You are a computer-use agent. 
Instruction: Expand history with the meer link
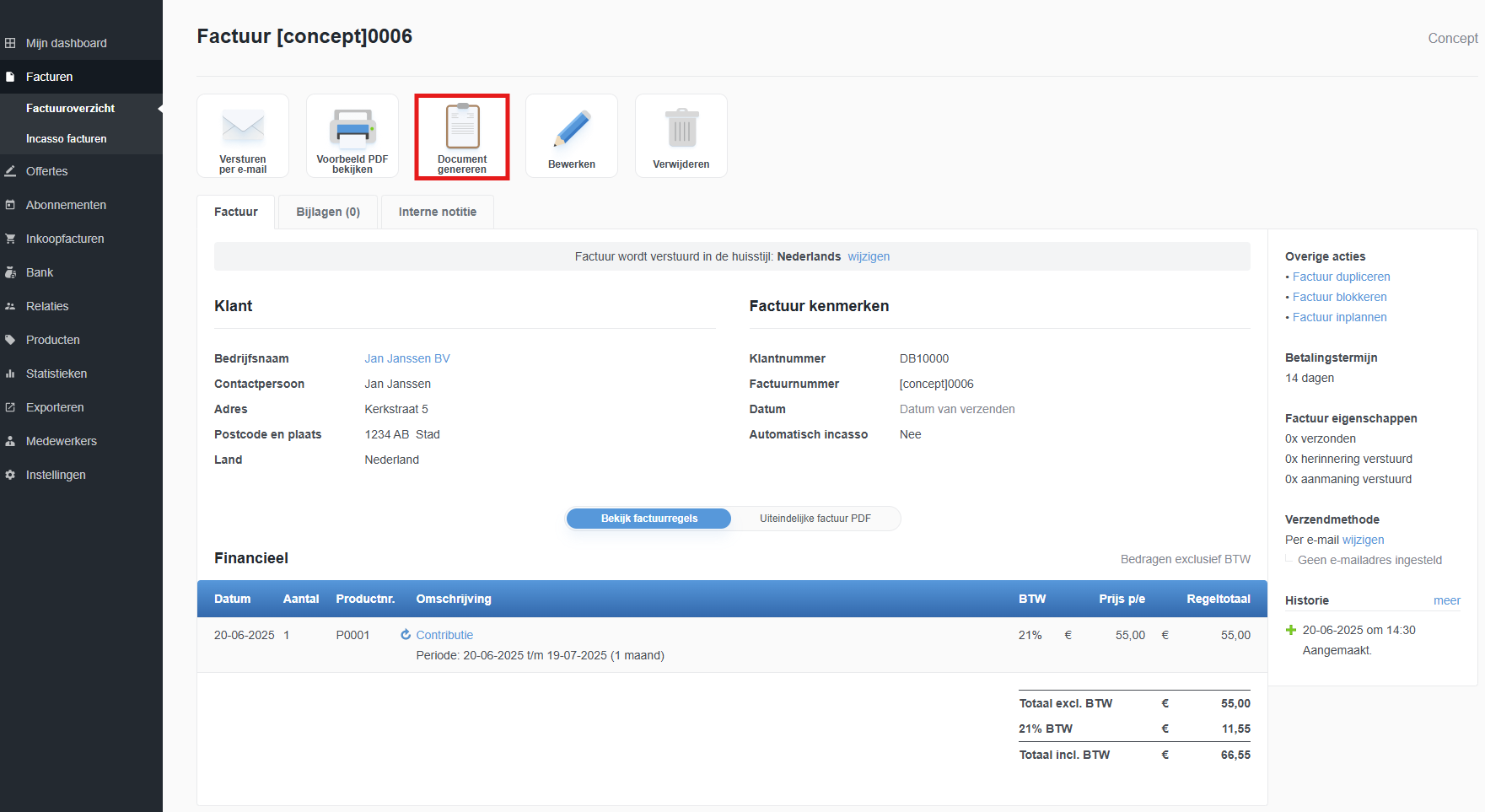pyautogui.click(x=1446, y=600)
